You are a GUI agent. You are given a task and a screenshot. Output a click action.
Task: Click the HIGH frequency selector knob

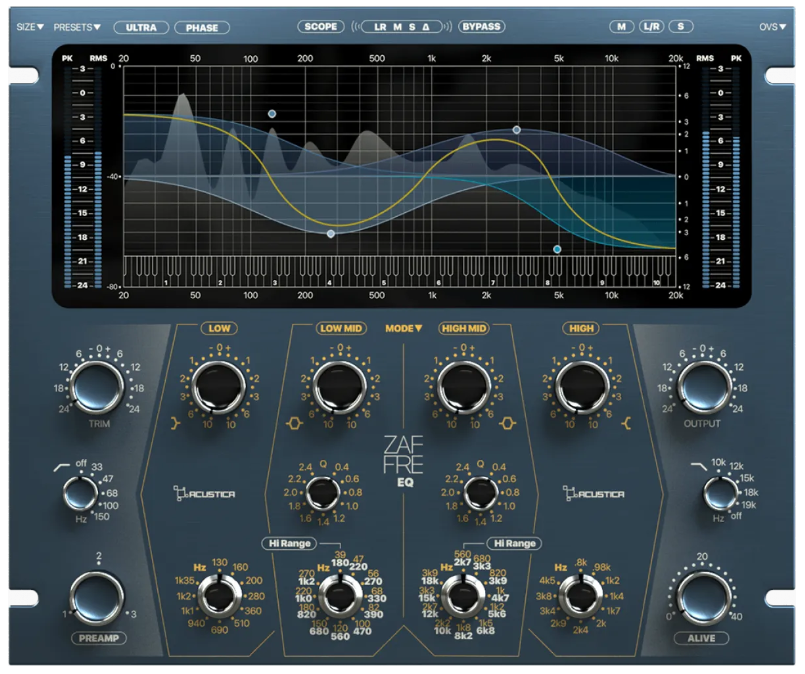coord(581,596)
